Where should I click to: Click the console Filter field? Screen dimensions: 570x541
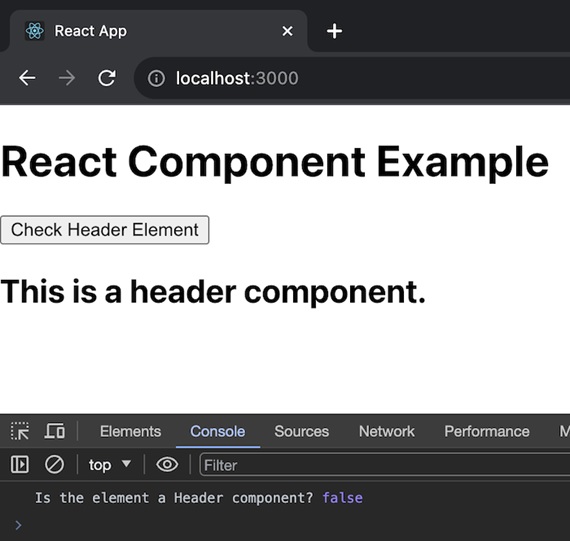[x=385, y=465]
